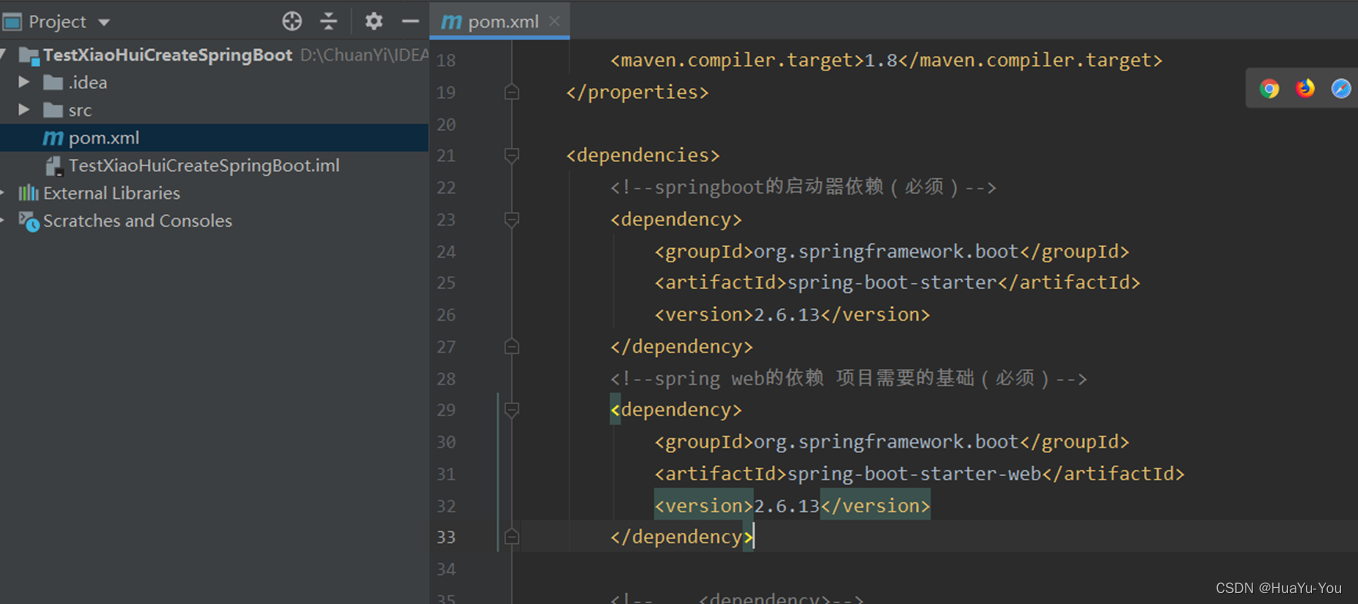Image resolution: width=1358 pixels, height=604 pixels.
Task: Select the Maven icon next to pom.xml tab
Action: point(451,20)
